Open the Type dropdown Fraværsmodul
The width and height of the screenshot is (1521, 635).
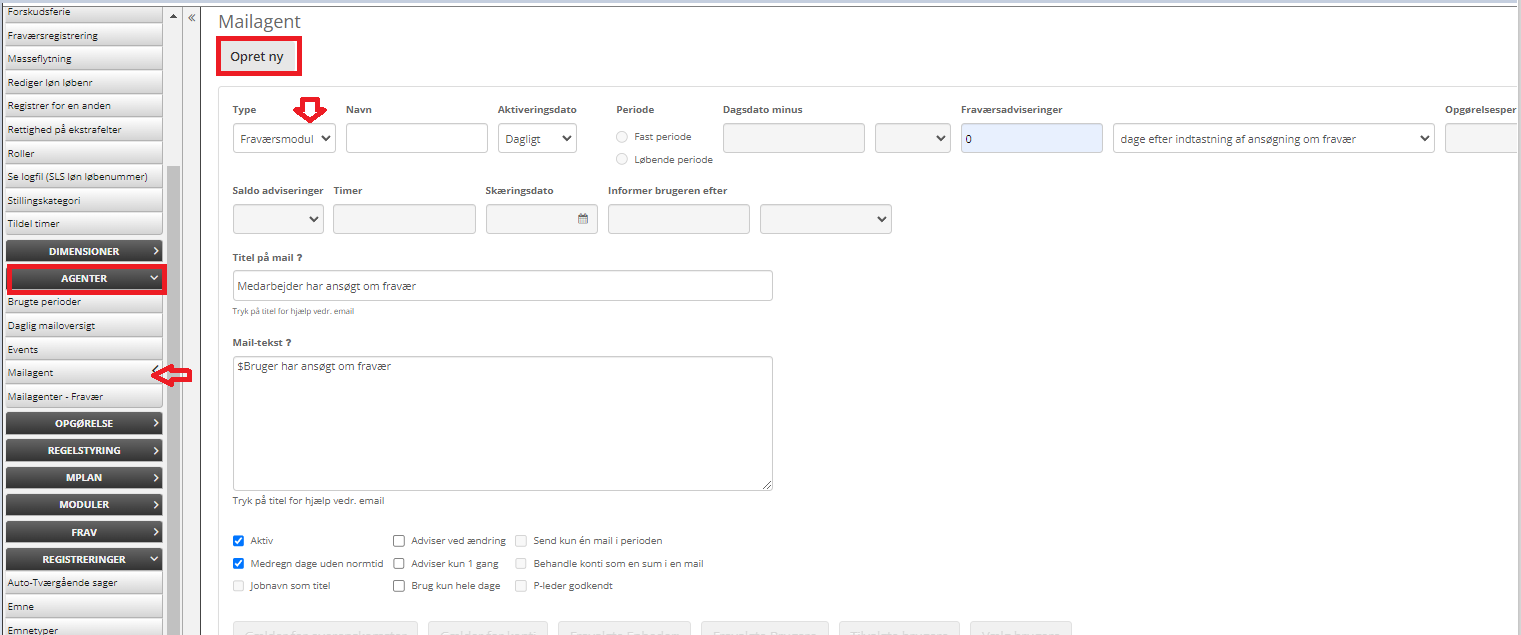(284, 139)
